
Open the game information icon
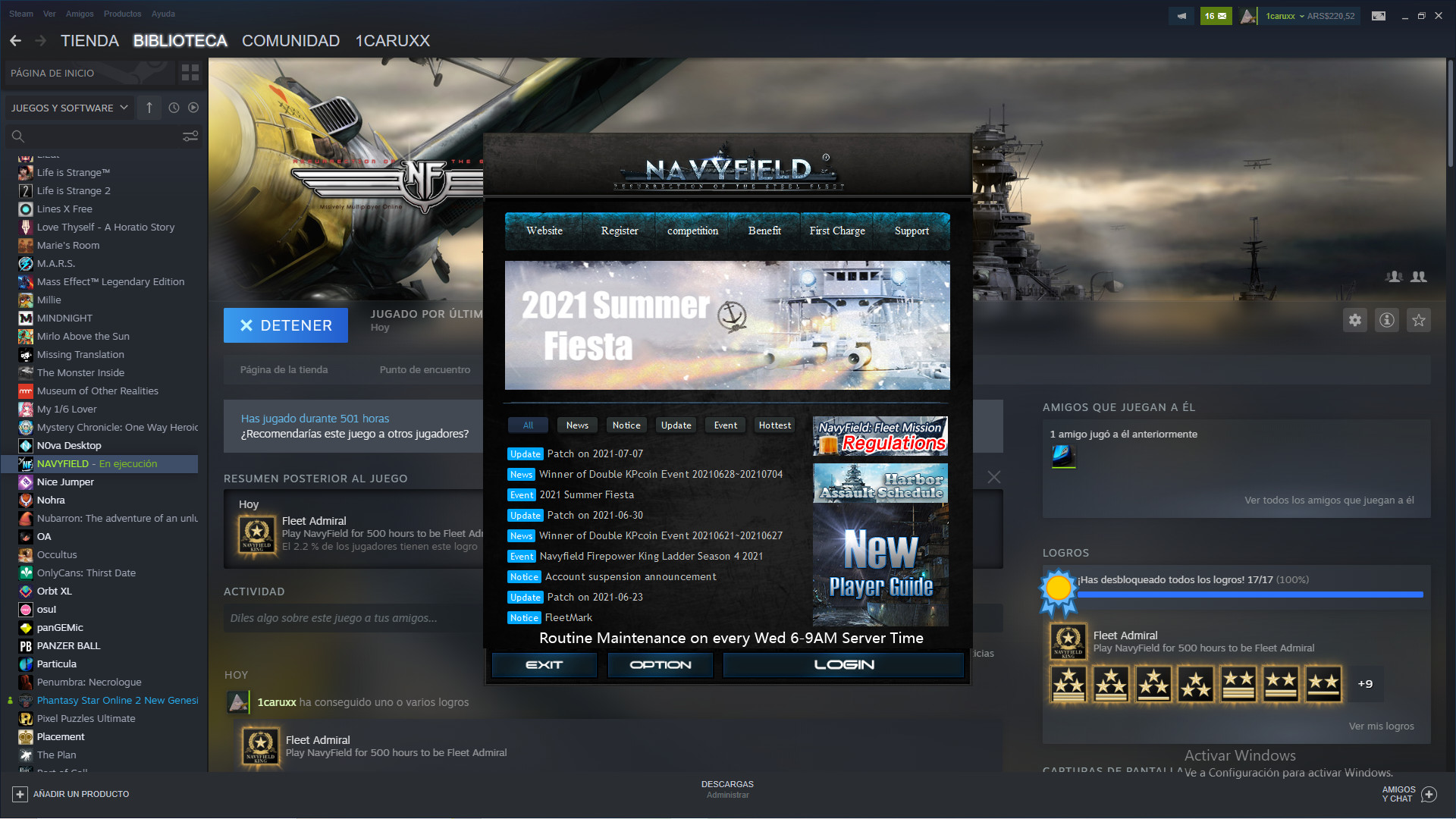click(x=1387, y=320)
